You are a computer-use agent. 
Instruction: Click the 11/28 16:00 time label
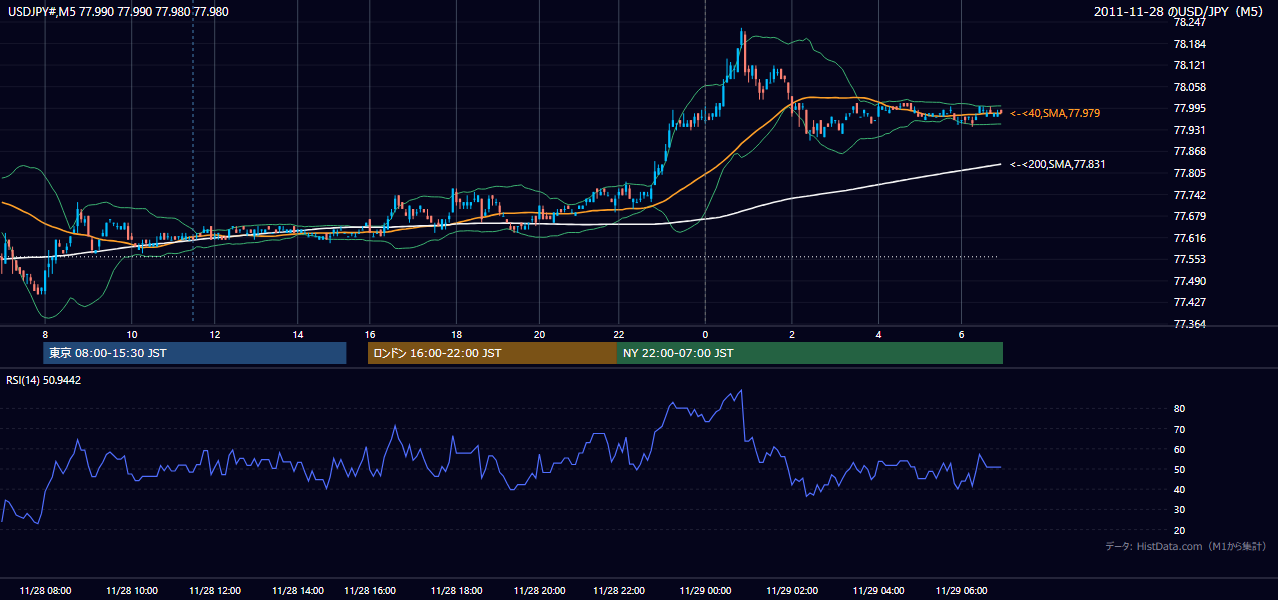[x=370, y=591]
